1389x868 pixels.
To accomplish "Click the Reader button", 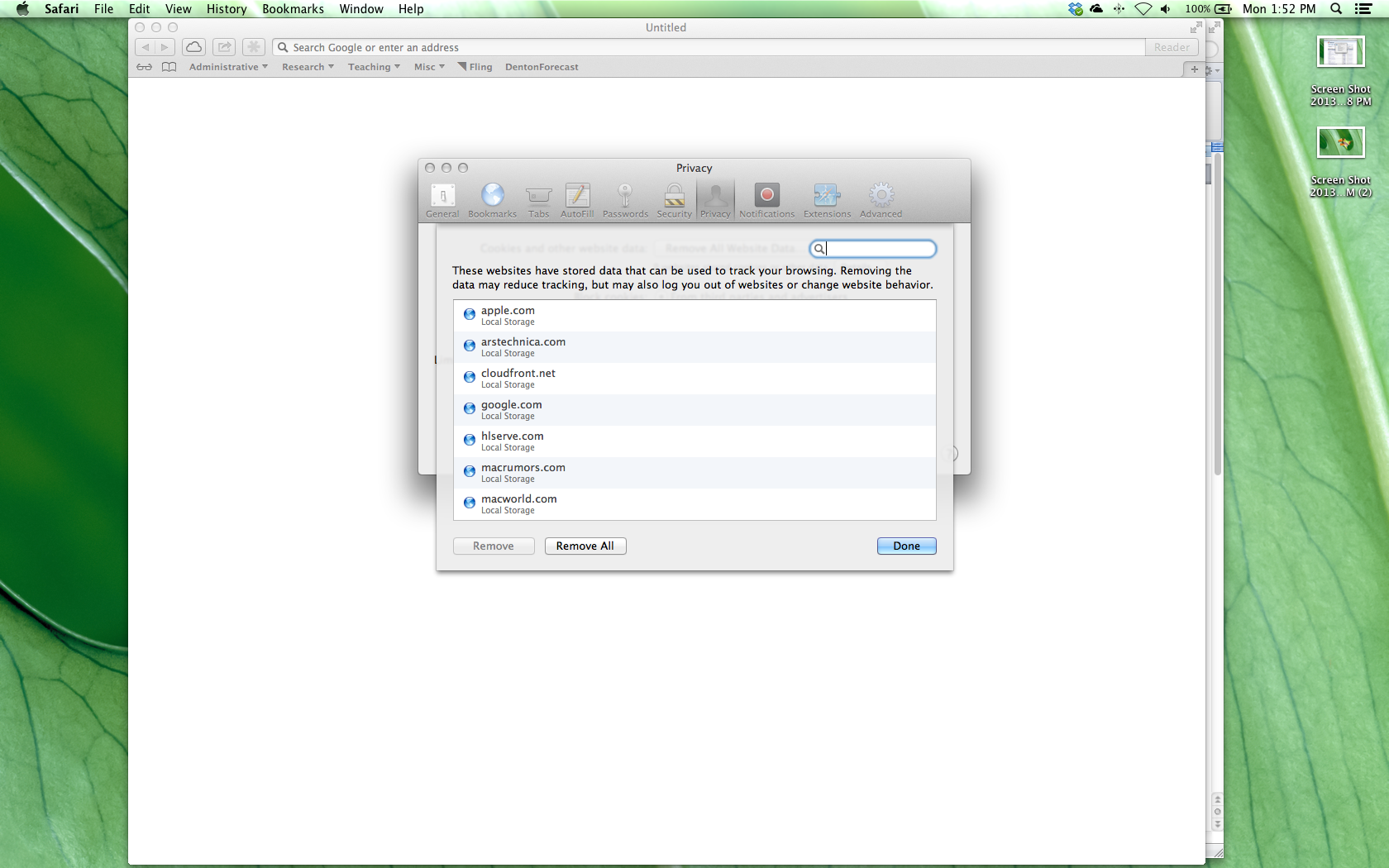I will point(1172,47).
